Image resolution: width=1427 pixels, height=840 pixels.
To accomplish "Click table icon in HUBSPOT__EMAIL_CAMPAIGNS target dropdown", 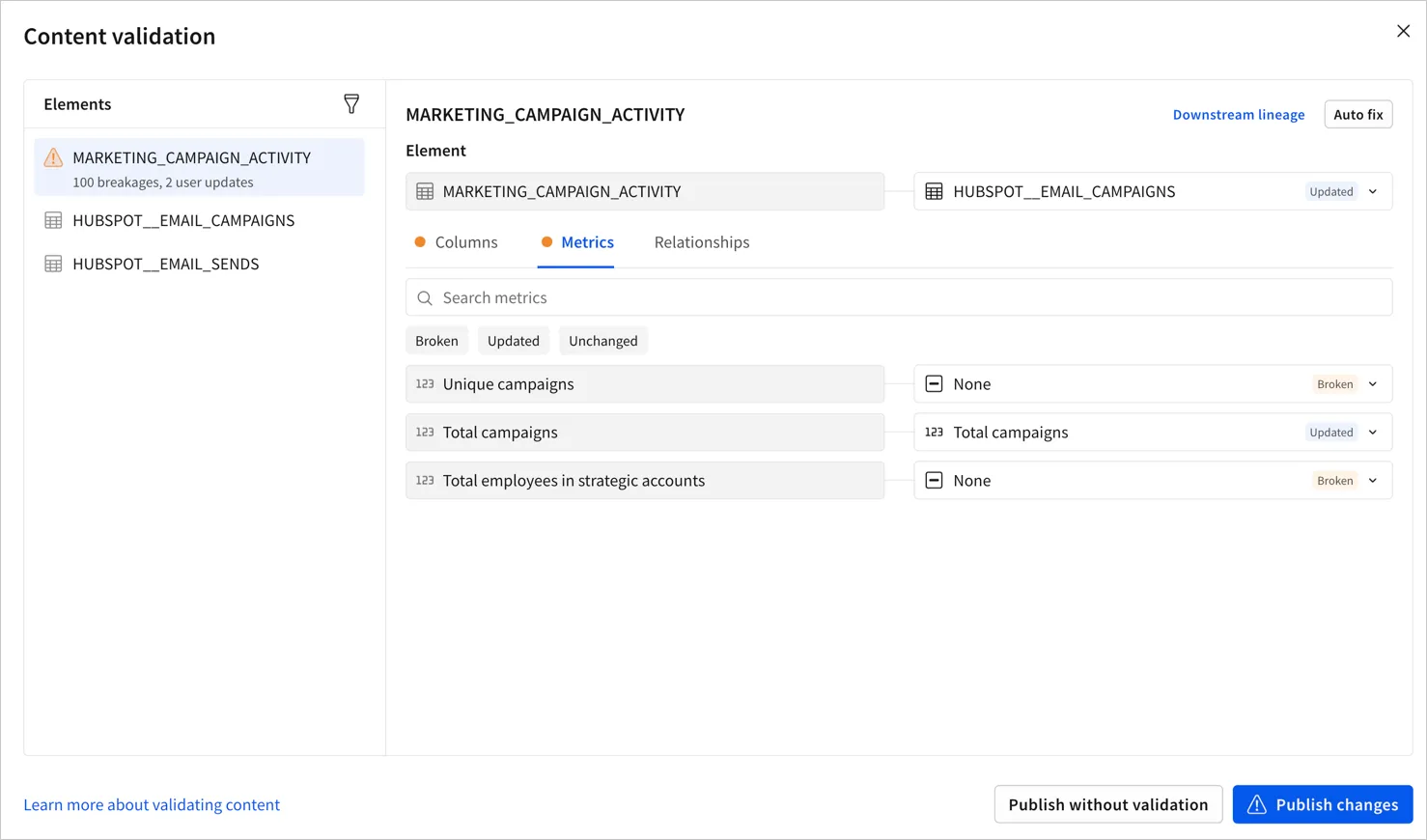I will click(x=934, y=191).
